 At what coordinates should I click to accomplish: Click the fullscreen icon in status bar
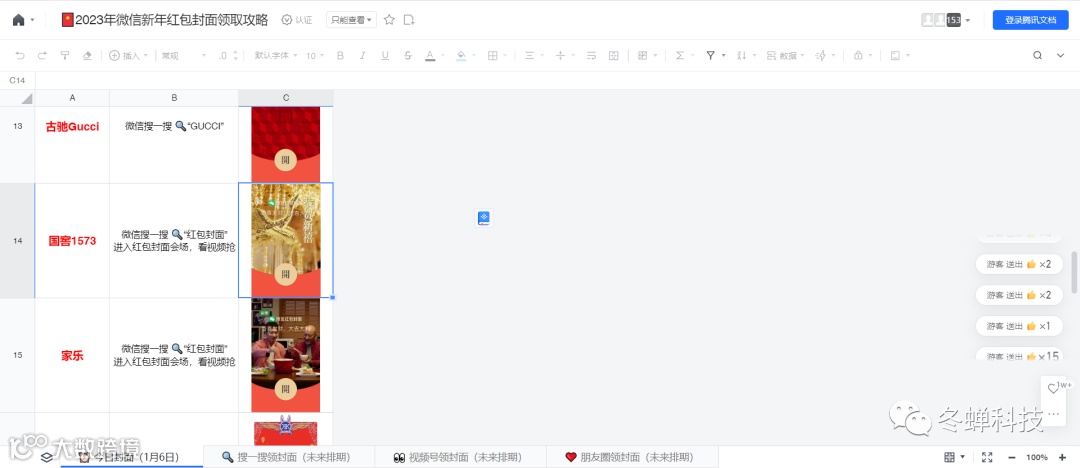[987, 457]
